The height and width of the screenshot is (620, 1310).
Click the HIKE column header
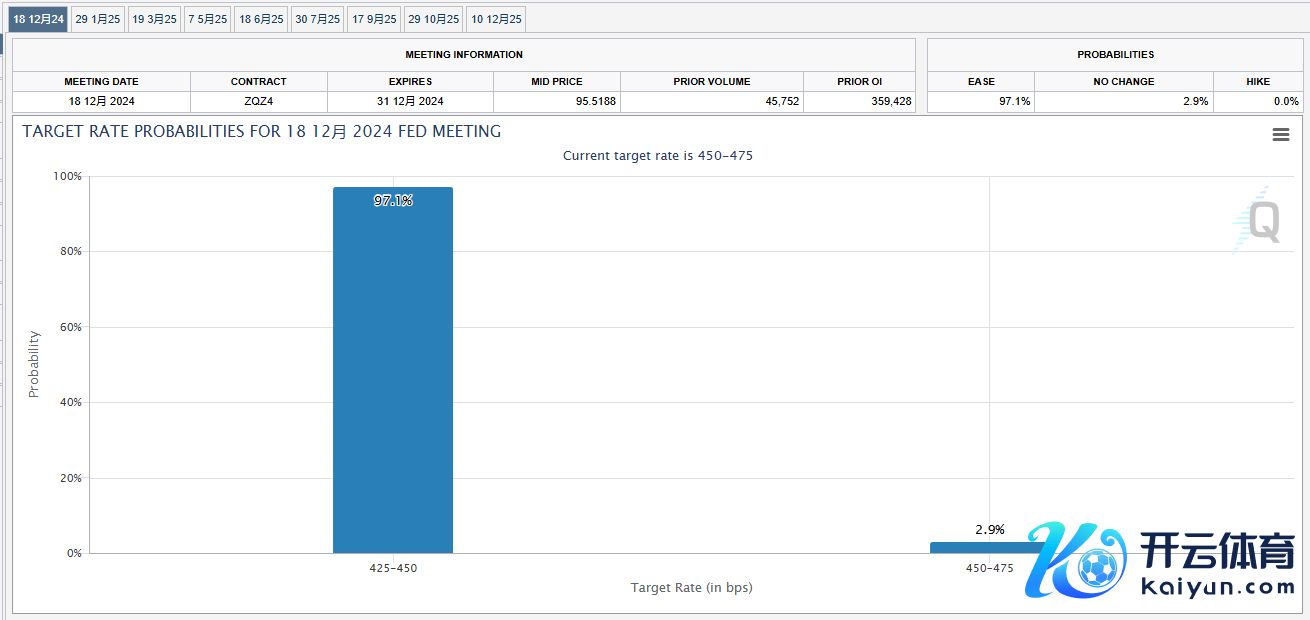pyautogui.click(x=1258, y=81)
